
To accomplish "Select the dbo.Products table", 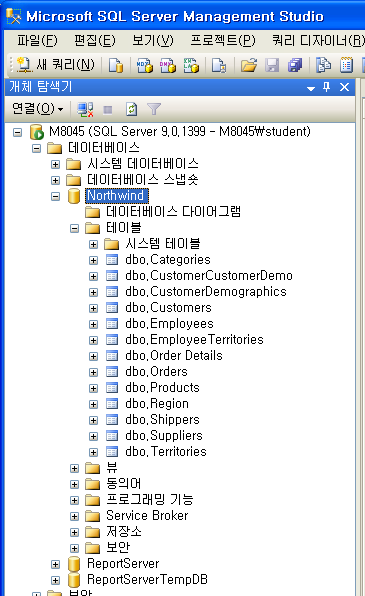I will (x=162, y=387).
